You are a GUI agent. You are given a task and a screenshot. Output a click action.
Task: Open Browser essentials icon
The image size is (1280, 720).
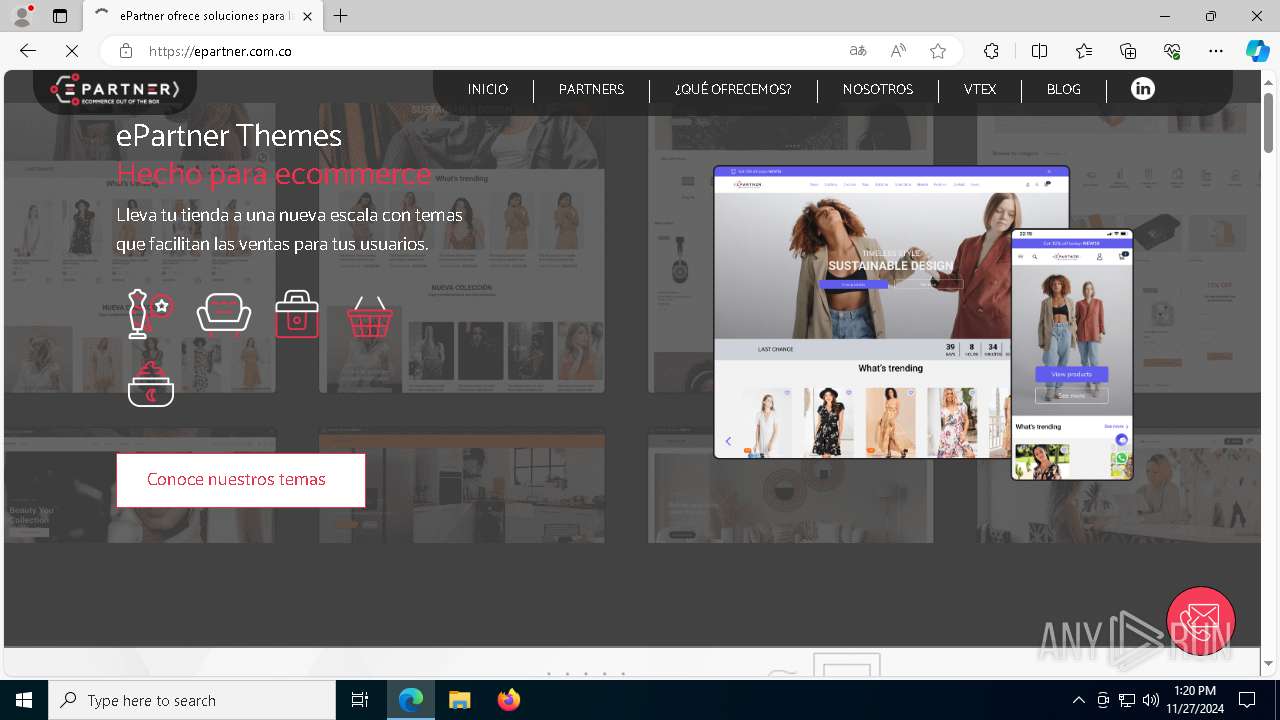pyautogui.click(x=1172, y=51)
